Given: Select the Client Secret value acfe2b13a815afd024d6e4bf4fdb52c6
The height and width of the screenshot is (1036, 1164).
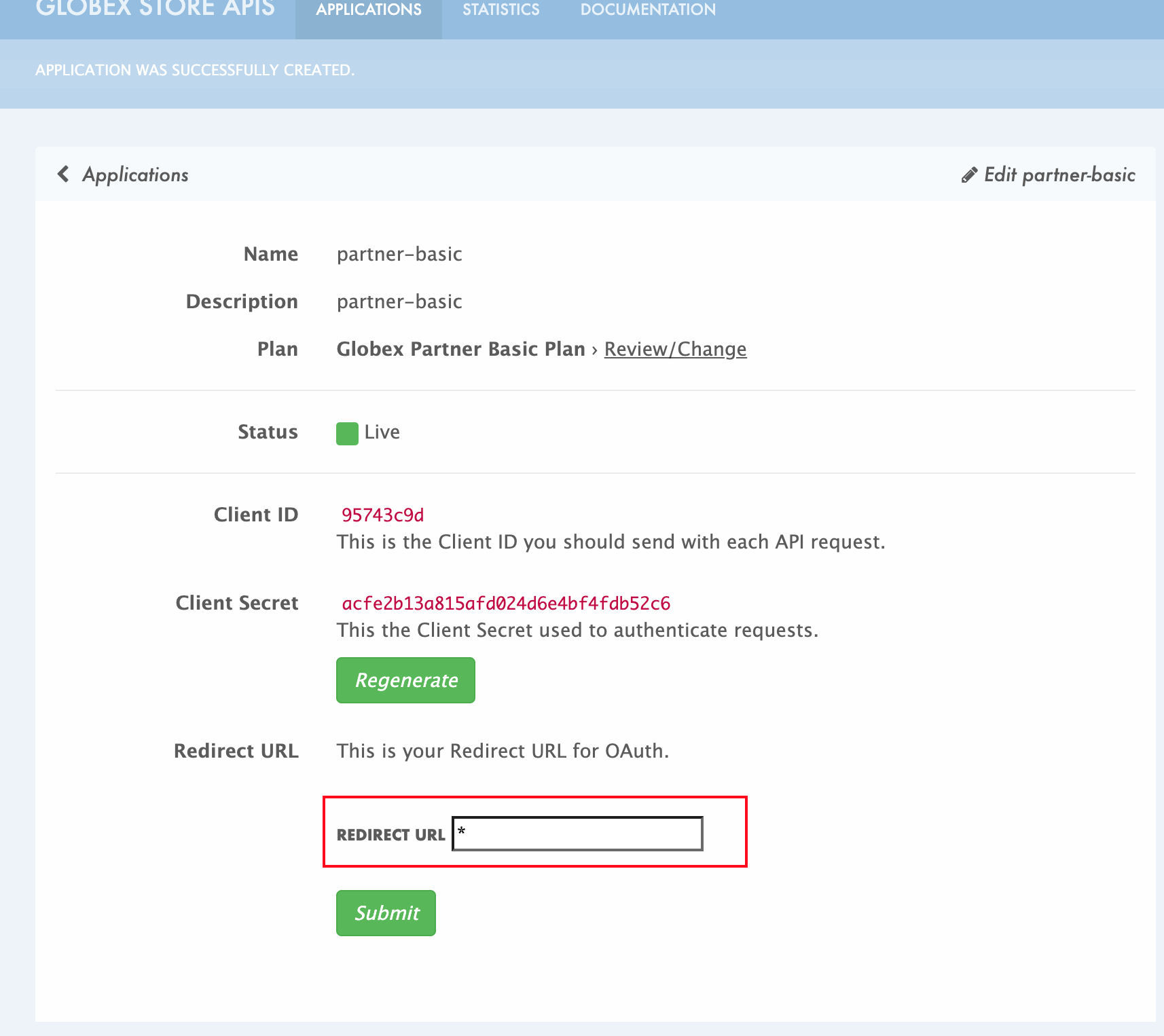Looking at the screenshot, I should point(506,604).
